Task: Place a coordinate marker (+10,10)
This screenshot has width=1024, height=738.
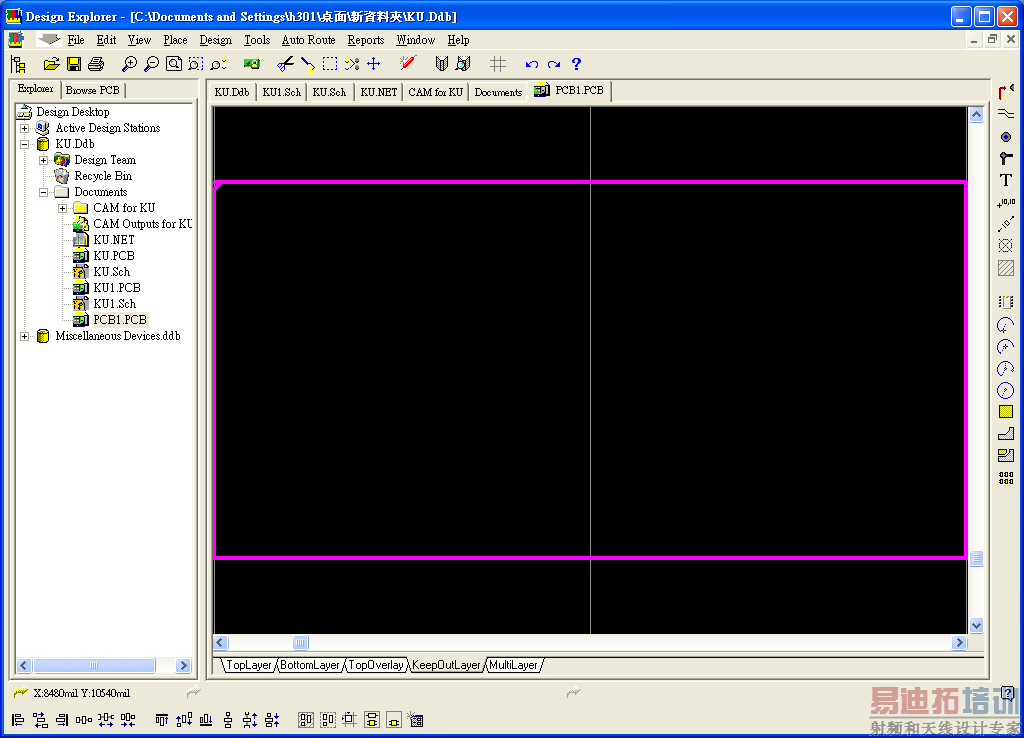Action: click(x=1006, y=203)
